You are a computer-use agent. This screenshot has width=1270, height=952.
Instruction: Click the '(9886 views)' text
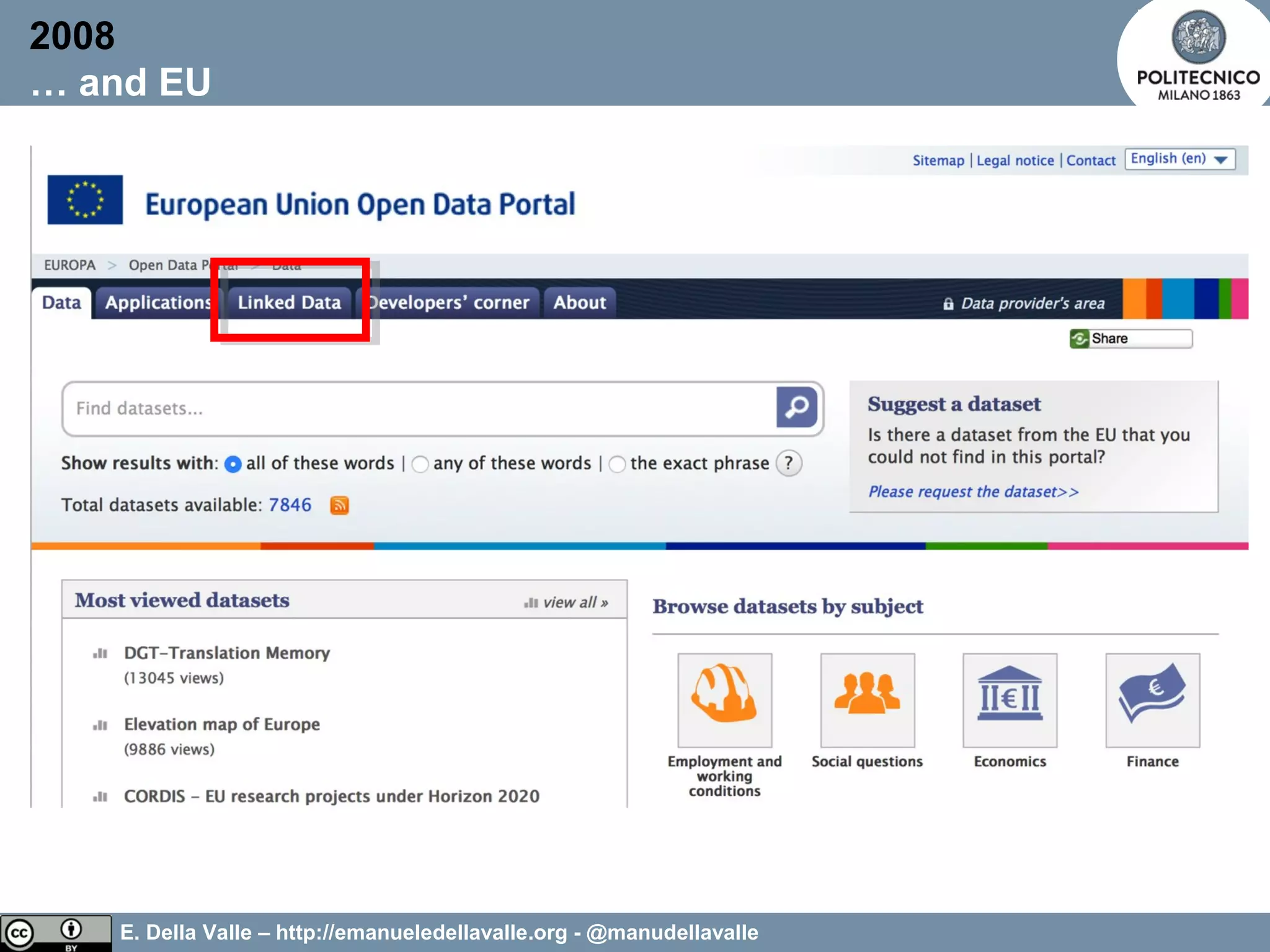point(169,749)
